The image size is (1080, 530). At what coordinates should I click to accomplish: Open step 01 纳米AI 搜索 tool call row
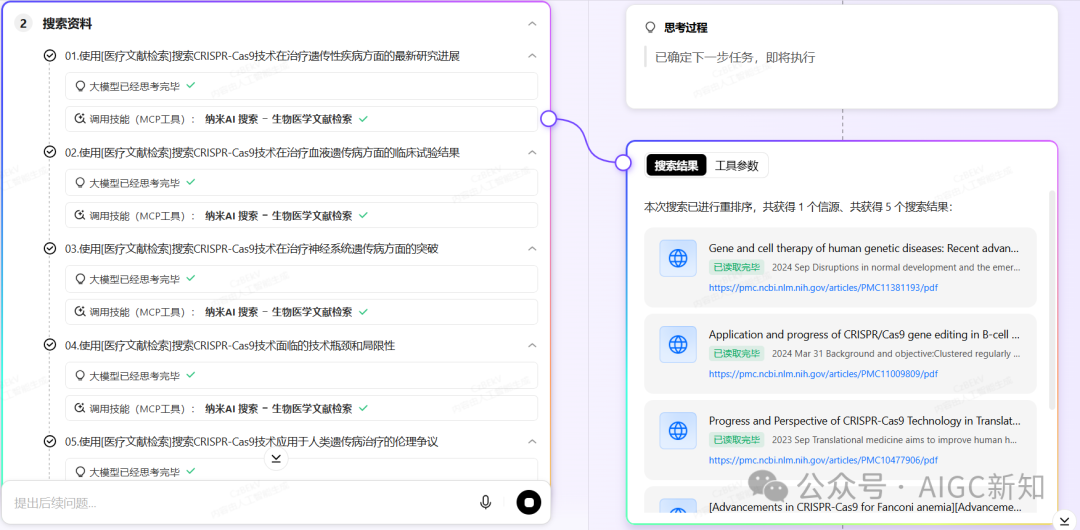coord(302,119)
